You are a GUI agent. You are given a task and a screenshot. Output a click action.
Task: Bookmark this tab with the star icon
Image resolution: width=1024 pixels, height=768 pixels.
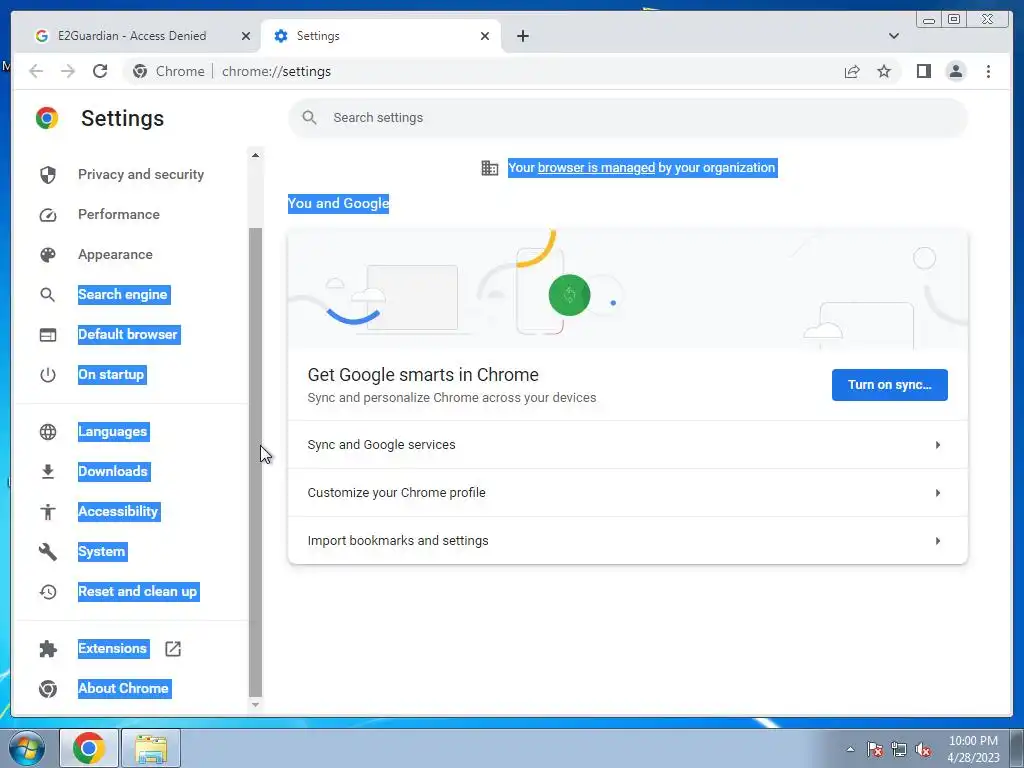pos(884,71)
